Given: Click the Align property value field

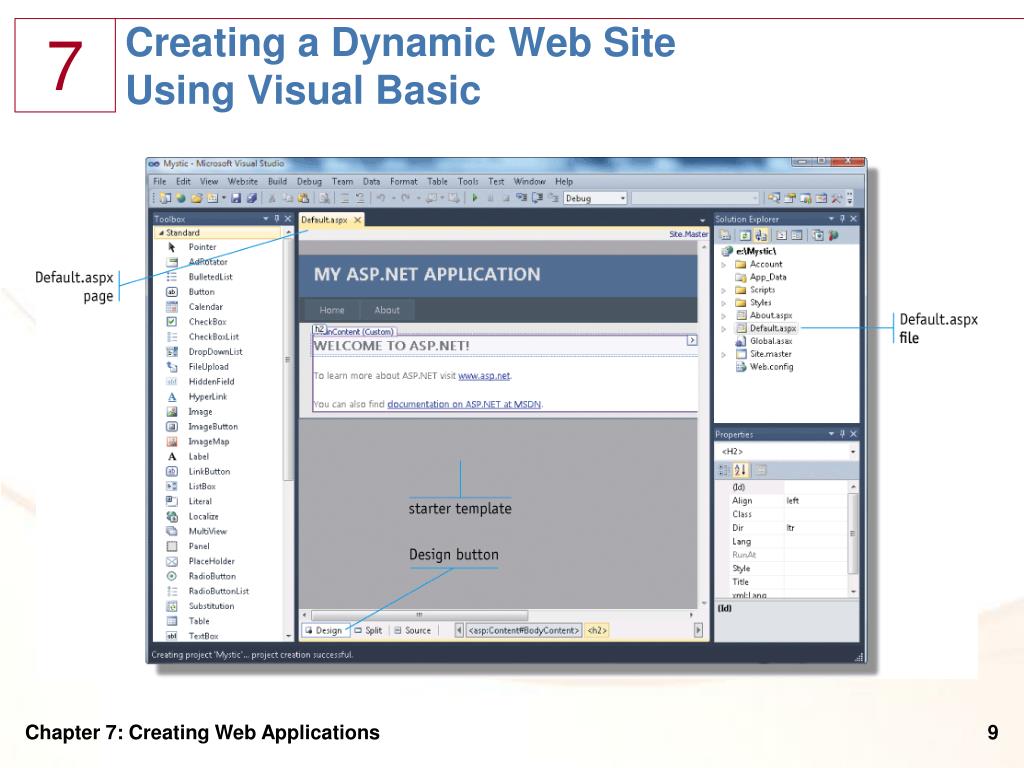Looking at the screenshot, I should pyautogui.click(x=815, y=501).
